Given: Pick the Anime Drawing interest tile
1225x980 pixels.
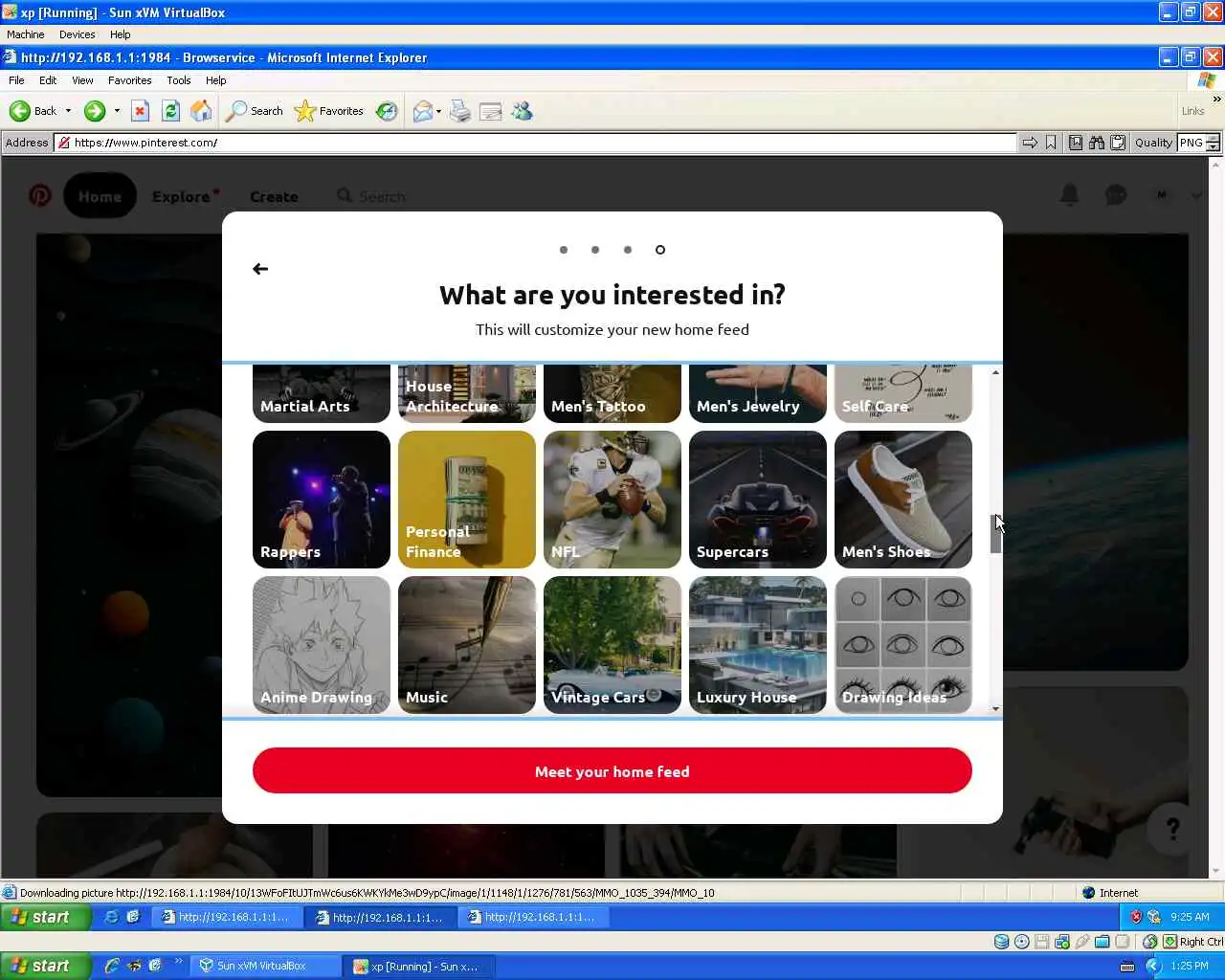Looking at the screenshot, I should (322, 645).
